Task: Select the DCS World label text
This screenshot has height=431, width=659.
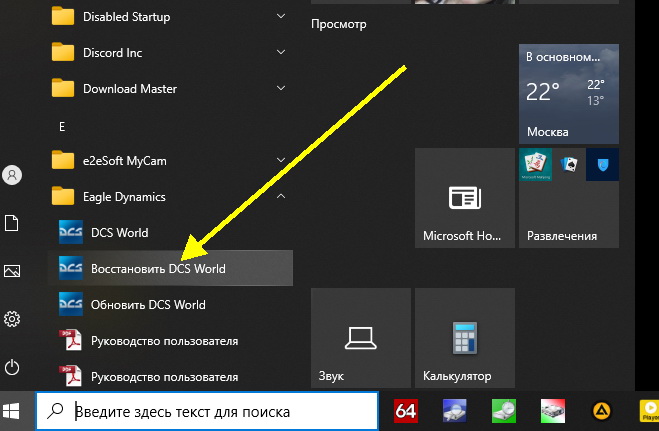Action: 119,233
